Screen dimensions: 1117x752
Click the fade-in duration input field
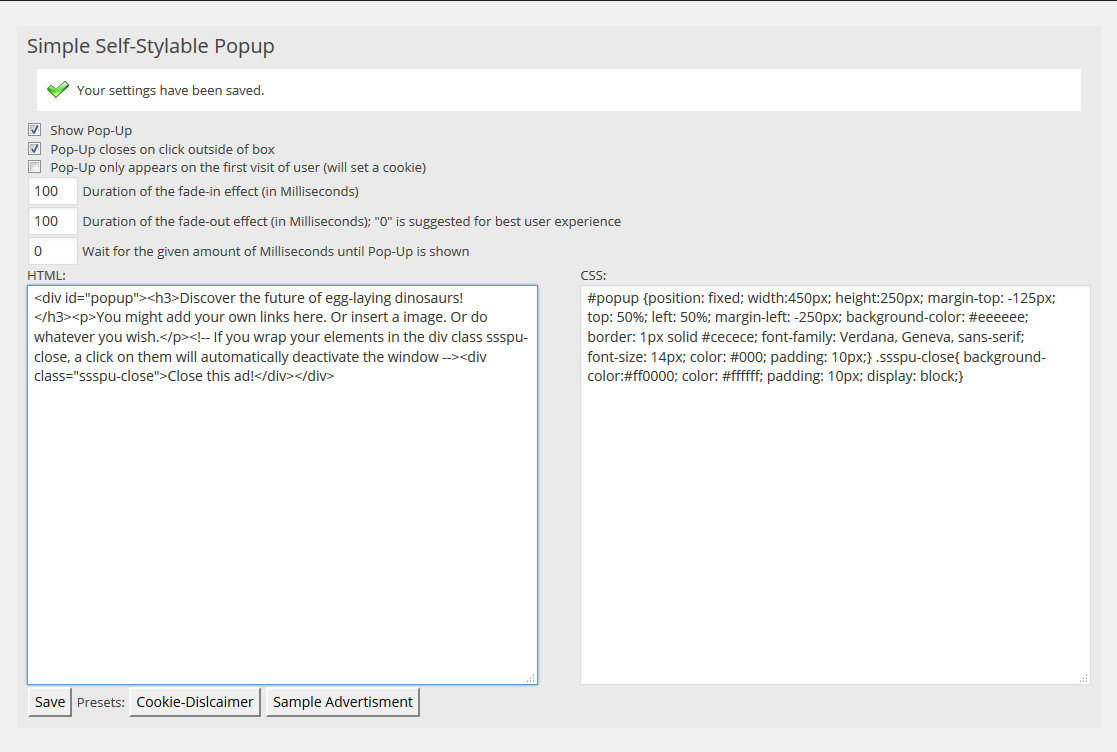(x=53, y=191)
